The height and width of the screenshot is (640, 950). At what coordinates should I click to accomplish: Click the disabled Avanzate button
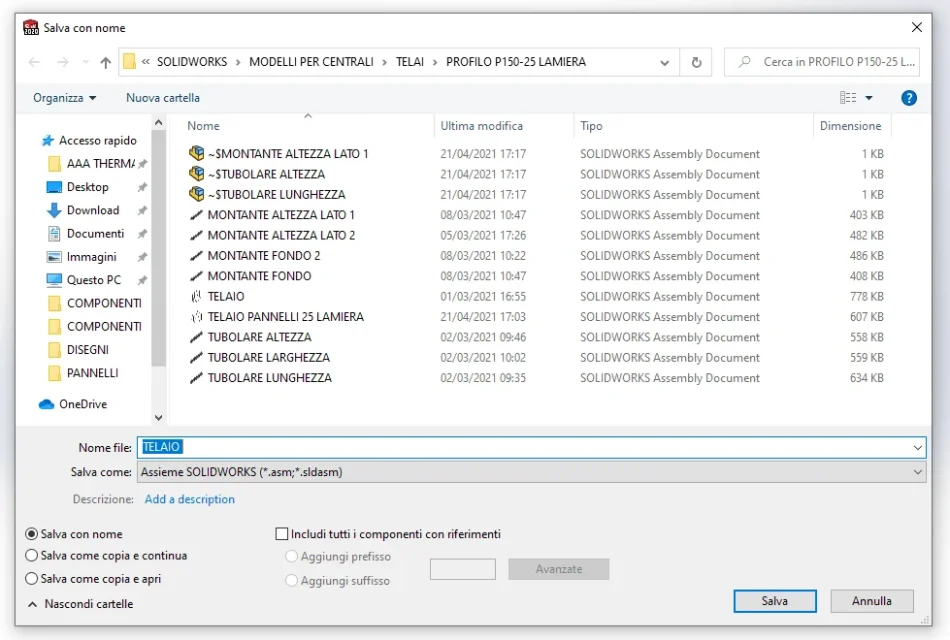(559, 569)
